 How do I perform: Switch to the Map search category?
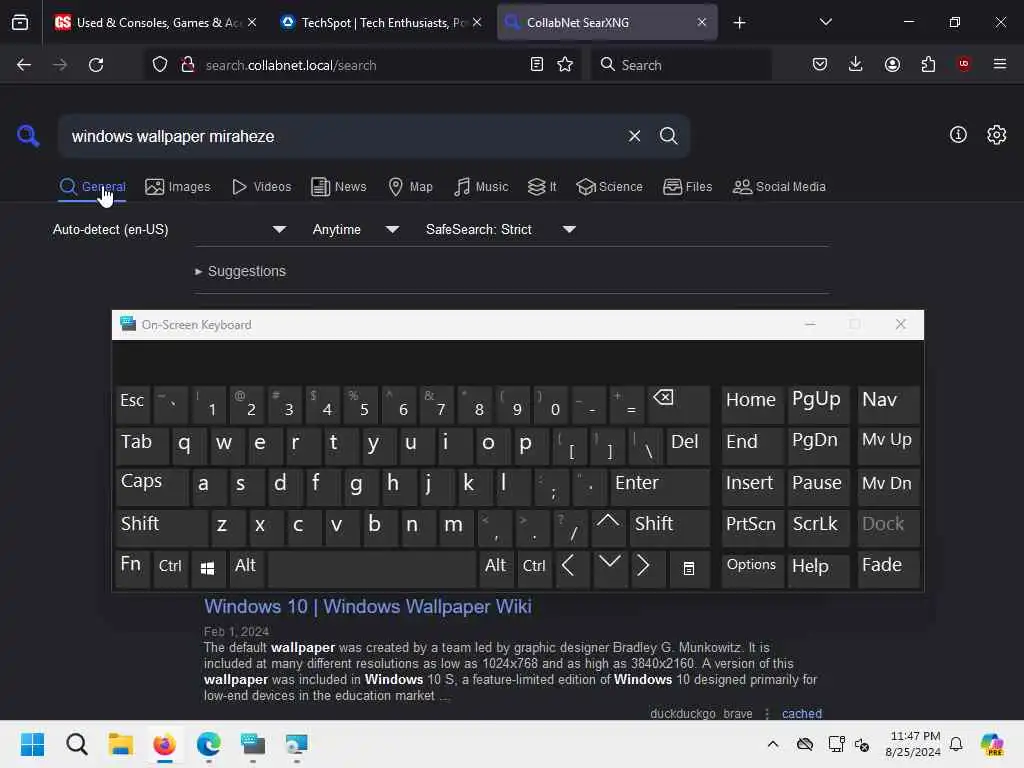410,187
